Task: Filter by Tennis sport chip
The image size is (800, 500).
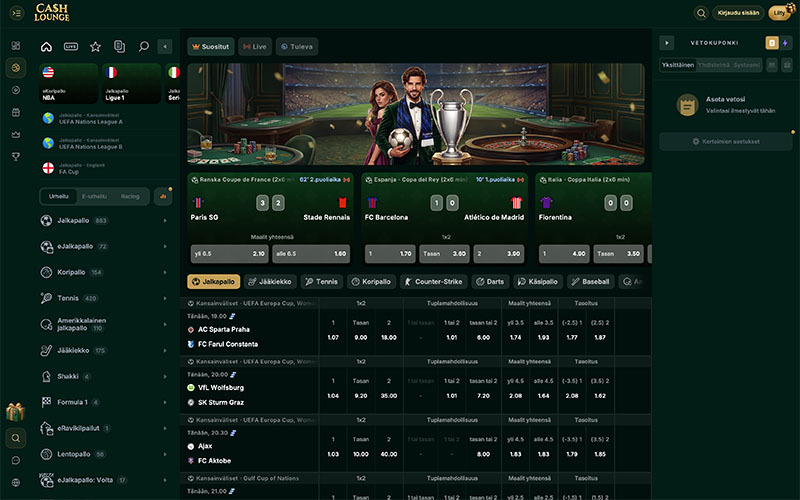Action: coord(321,282)
